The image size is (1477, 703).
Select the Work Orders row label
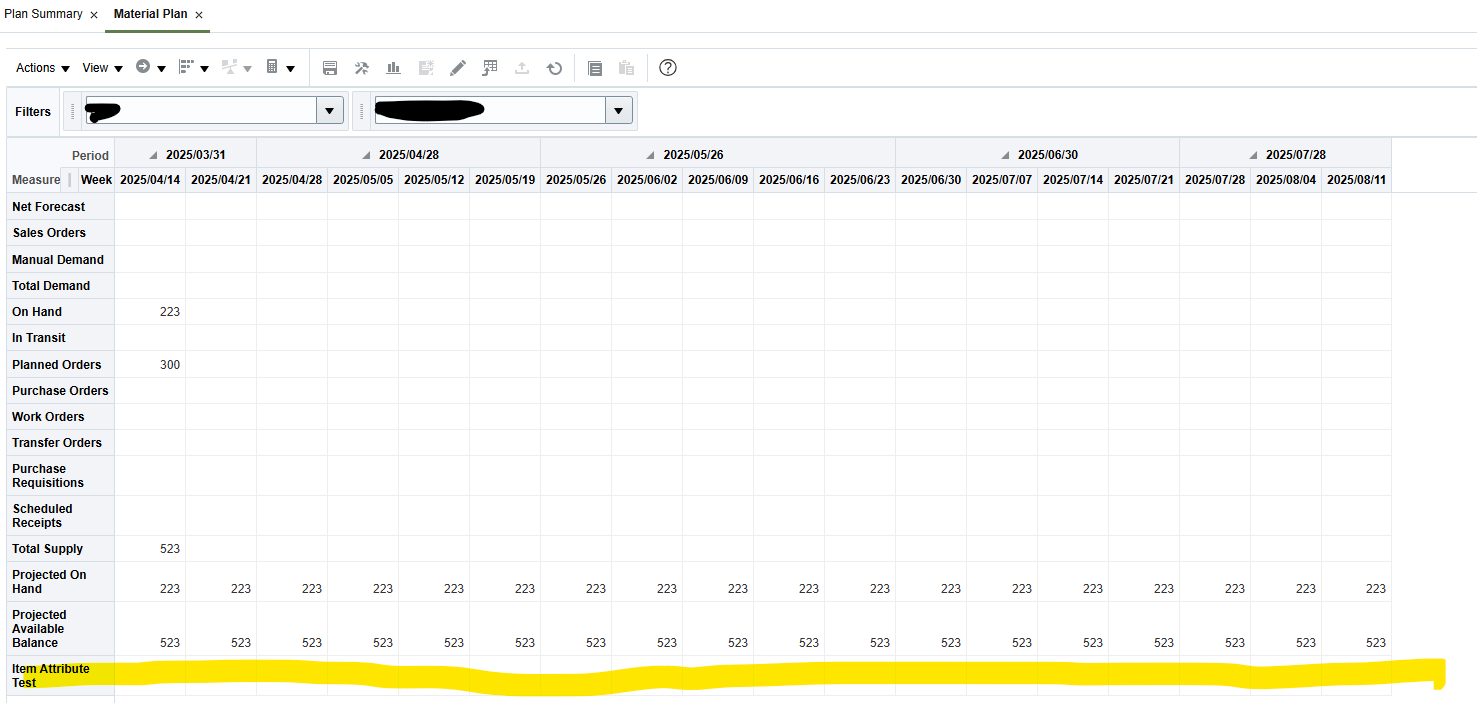point(48,416)
